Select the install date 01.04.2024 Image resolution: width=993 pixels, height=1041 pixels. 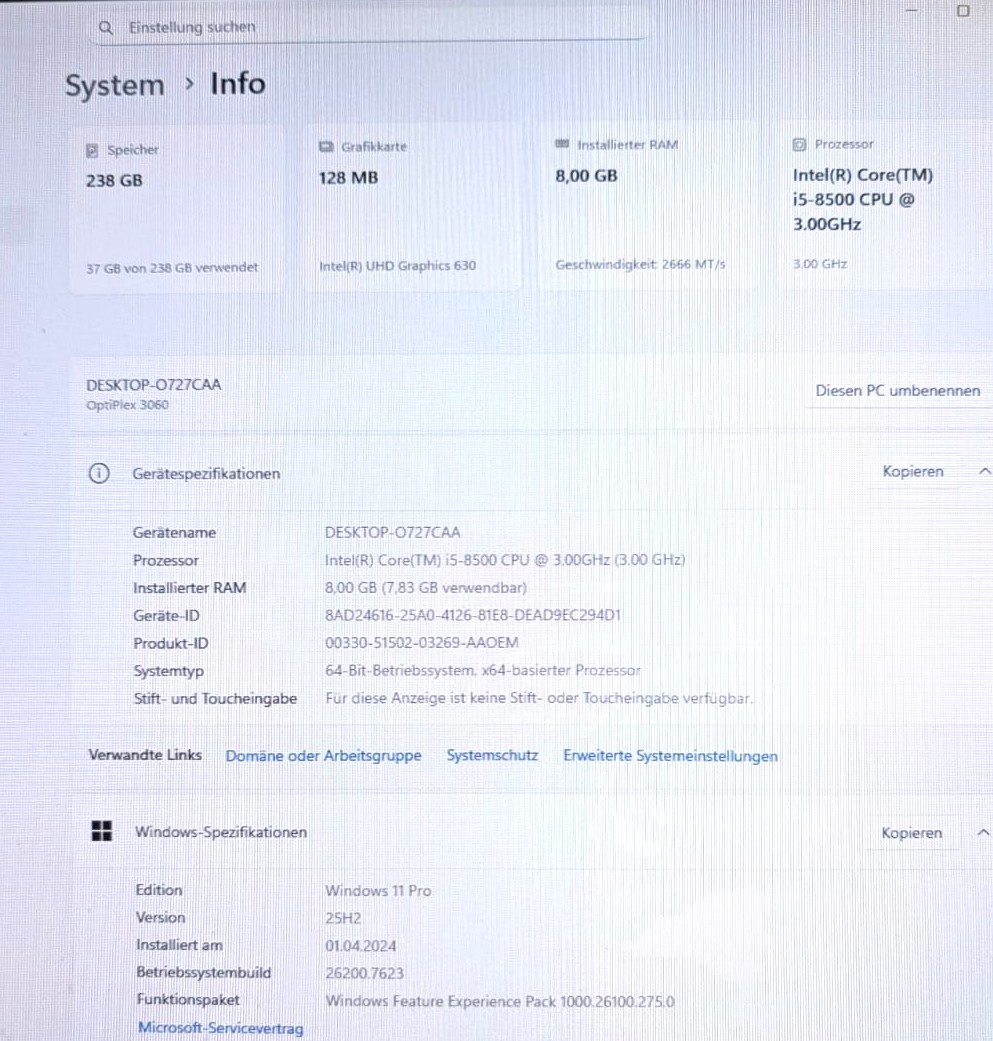360,946
